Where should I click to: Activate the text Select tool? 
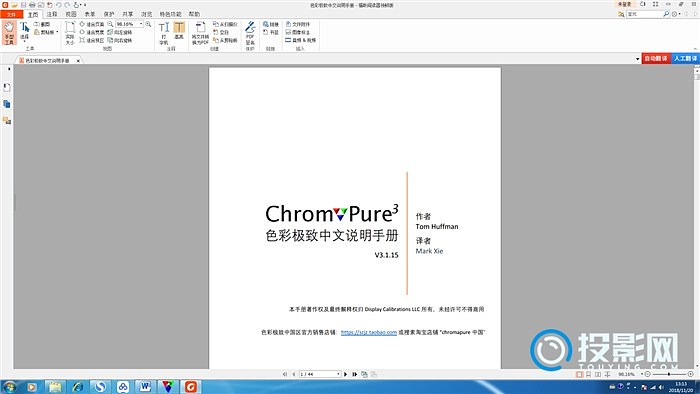click(x=25, y=31)
